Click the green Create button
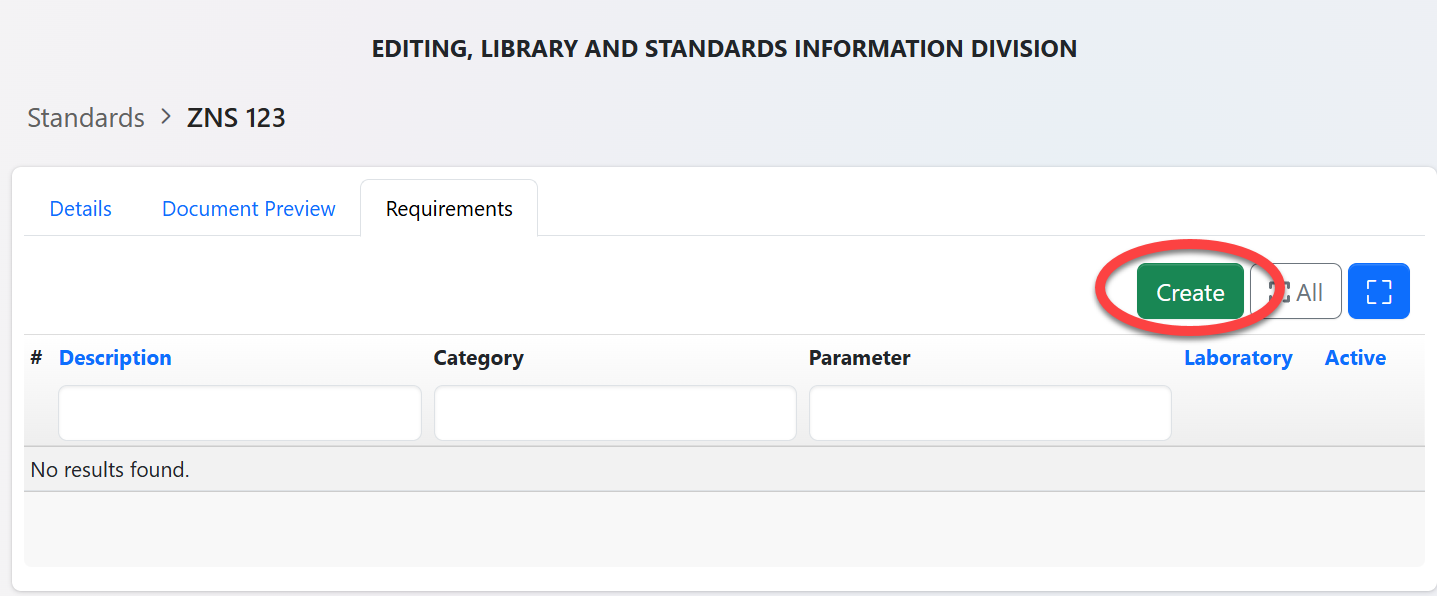Image resolution: width=1437 pixels, height=596 pixels. point(1190,292)
